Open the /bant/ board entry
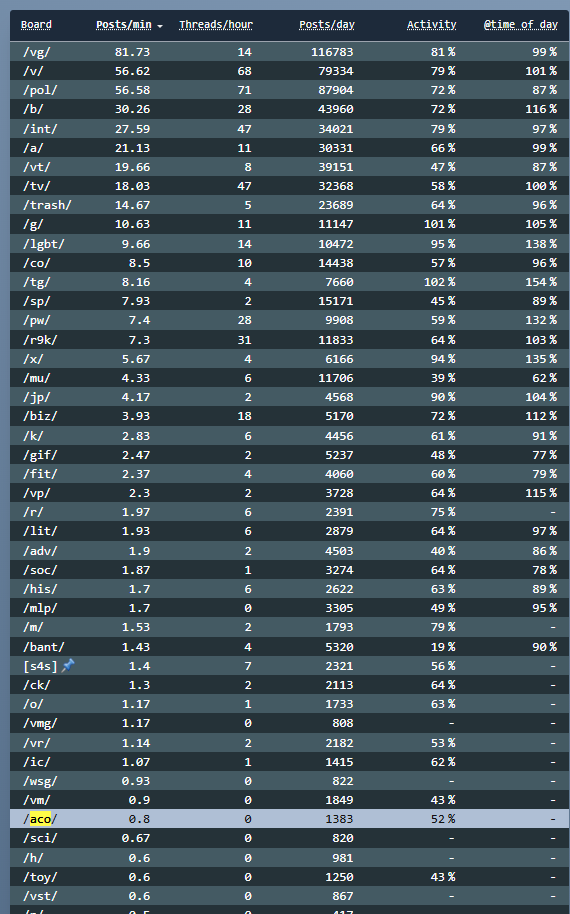Screen dimensions: 570x914 (44, 646)
